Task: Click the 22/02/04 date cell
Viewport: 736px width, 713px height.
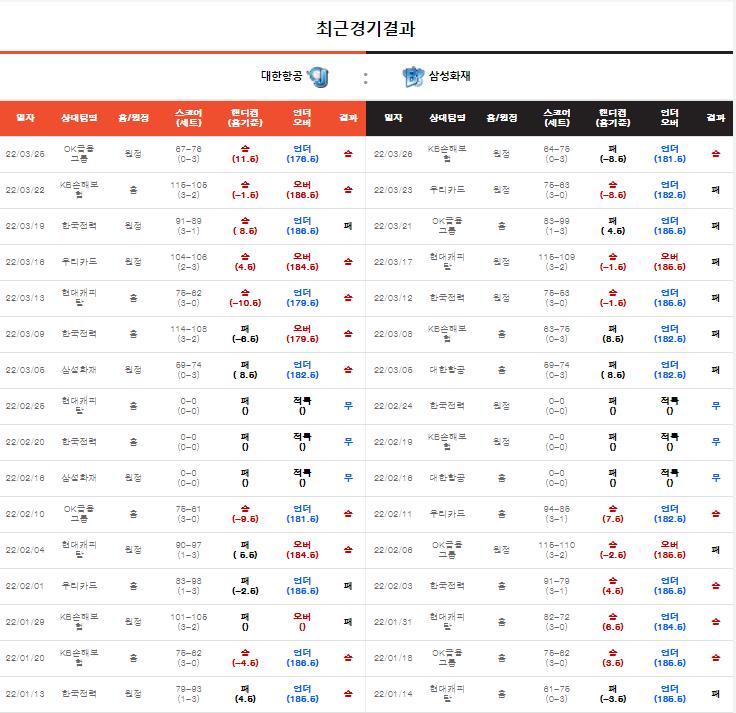Action: [x=25, y=550]
